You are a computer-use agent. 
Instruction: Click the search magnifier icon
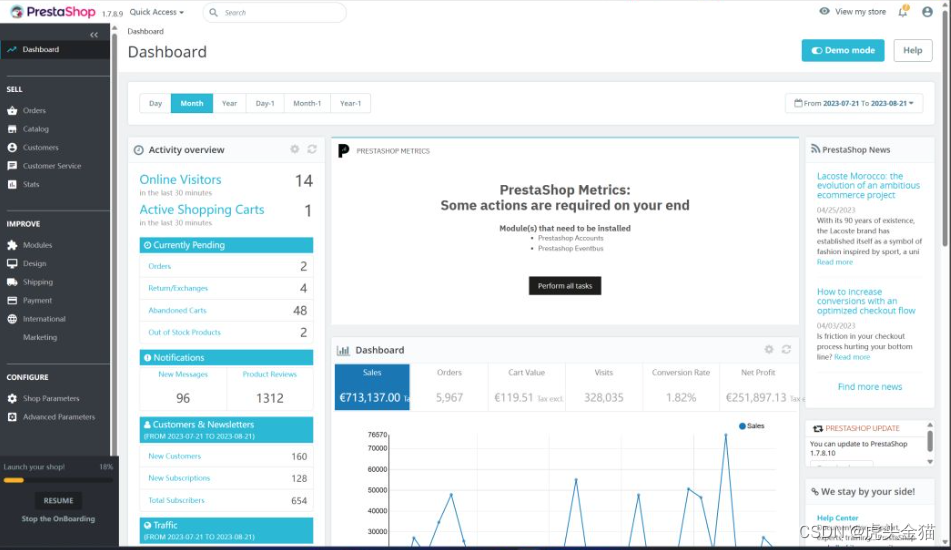click(x=213, y=12)
